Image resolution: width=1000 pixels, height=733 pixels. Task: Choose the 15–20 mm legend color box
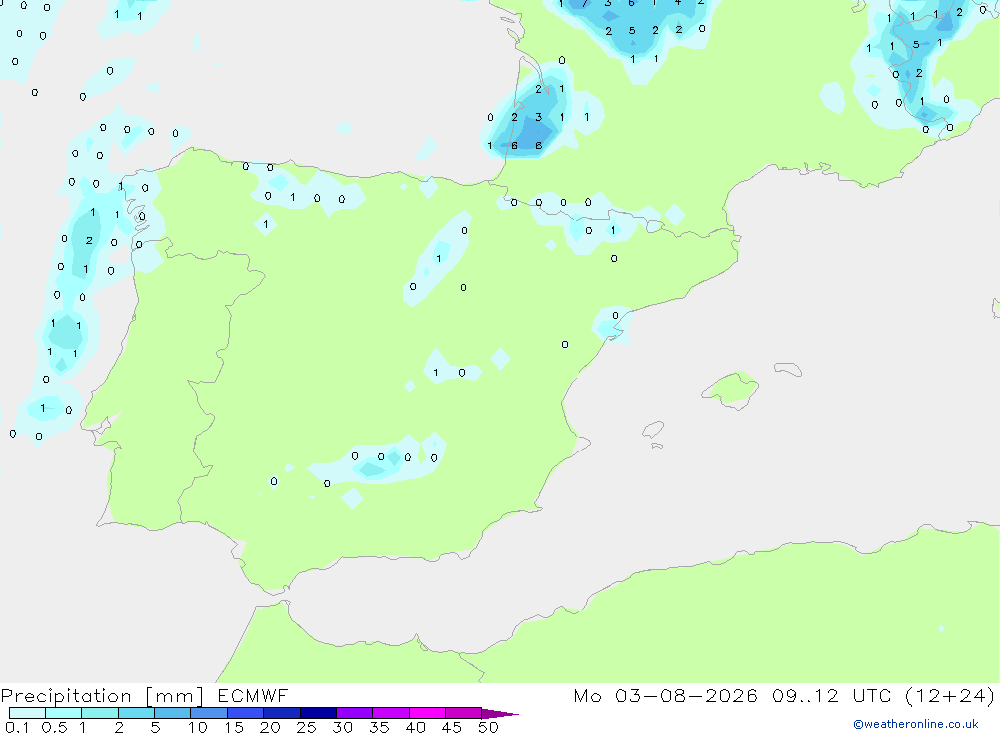coord(246,713)
